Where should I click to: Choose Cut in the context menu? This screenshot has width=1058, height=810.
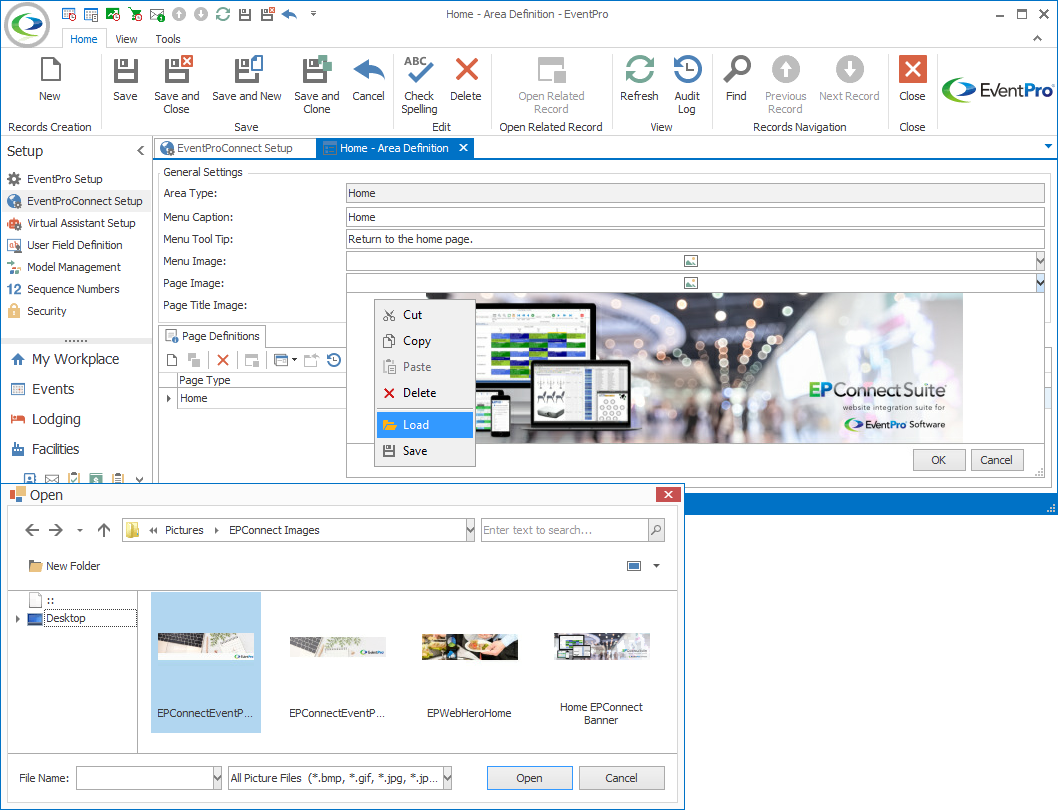(x=425, y=315)
